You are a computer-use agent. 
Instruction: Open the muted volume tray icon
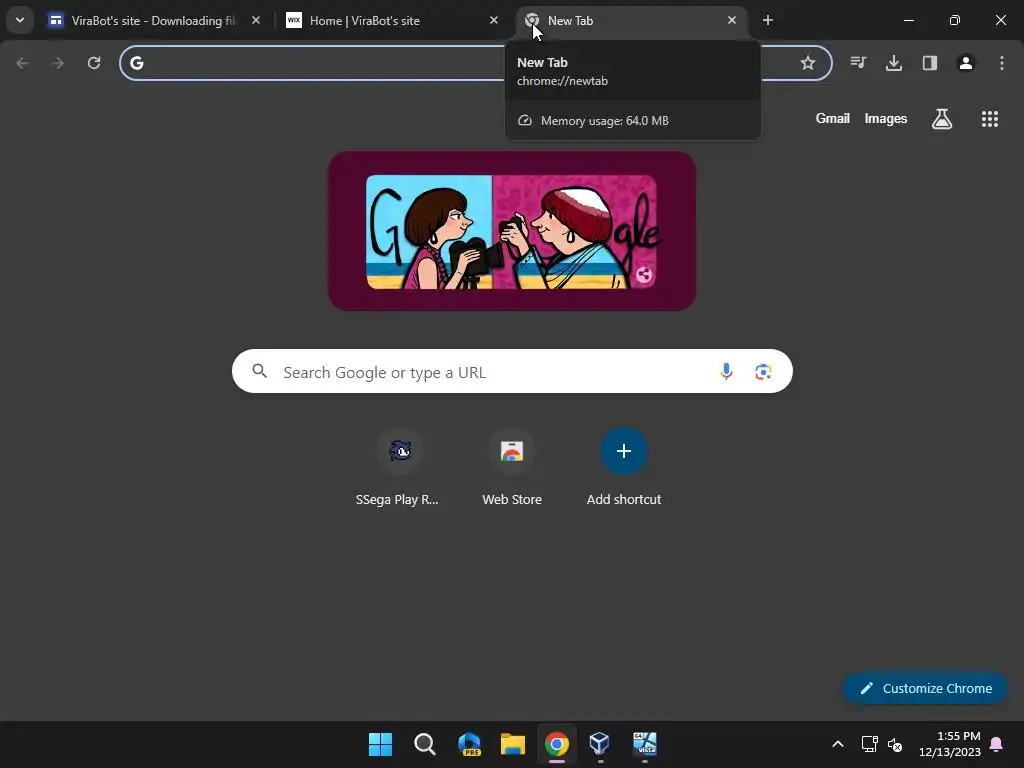click(895, 744)
